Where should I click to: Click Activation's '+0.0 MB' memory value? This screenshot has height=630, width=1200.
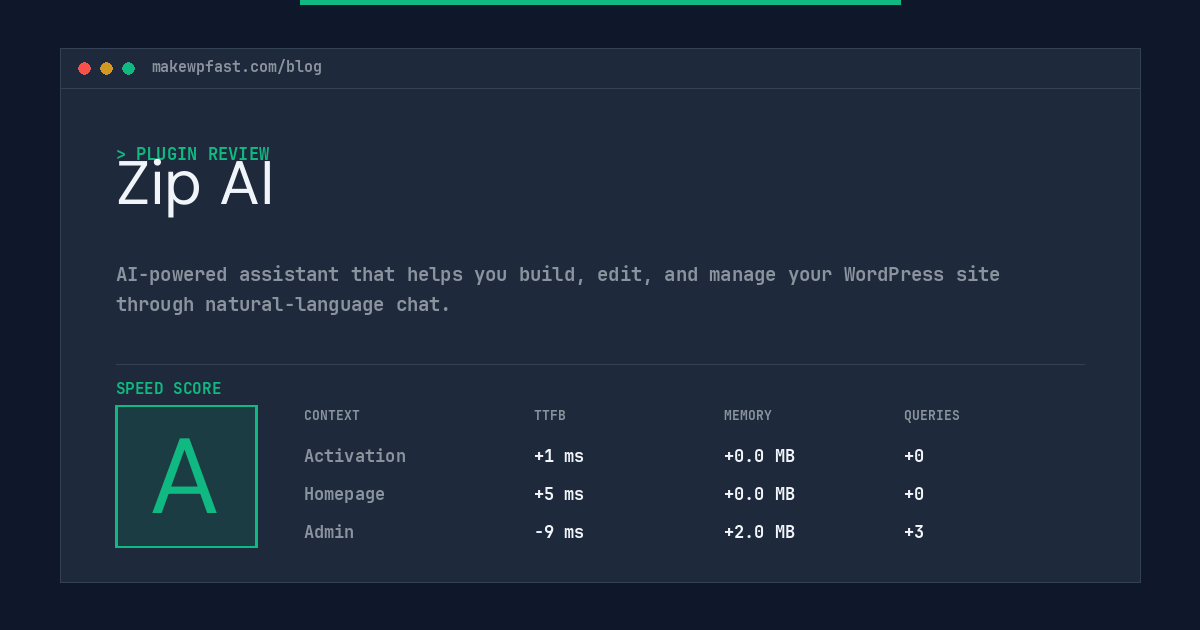pyautogui.click(x=760, y=456)
